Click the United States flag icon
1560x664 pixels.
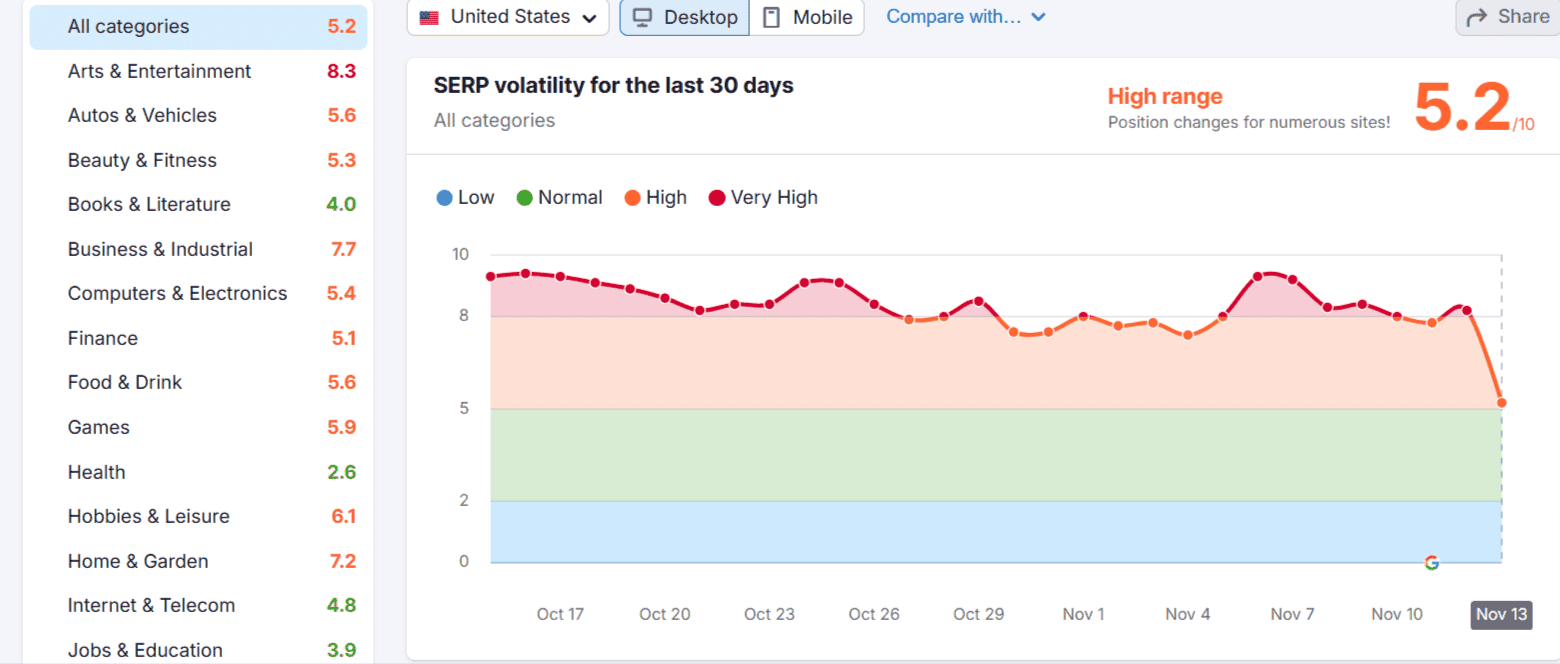click(429, 16)
